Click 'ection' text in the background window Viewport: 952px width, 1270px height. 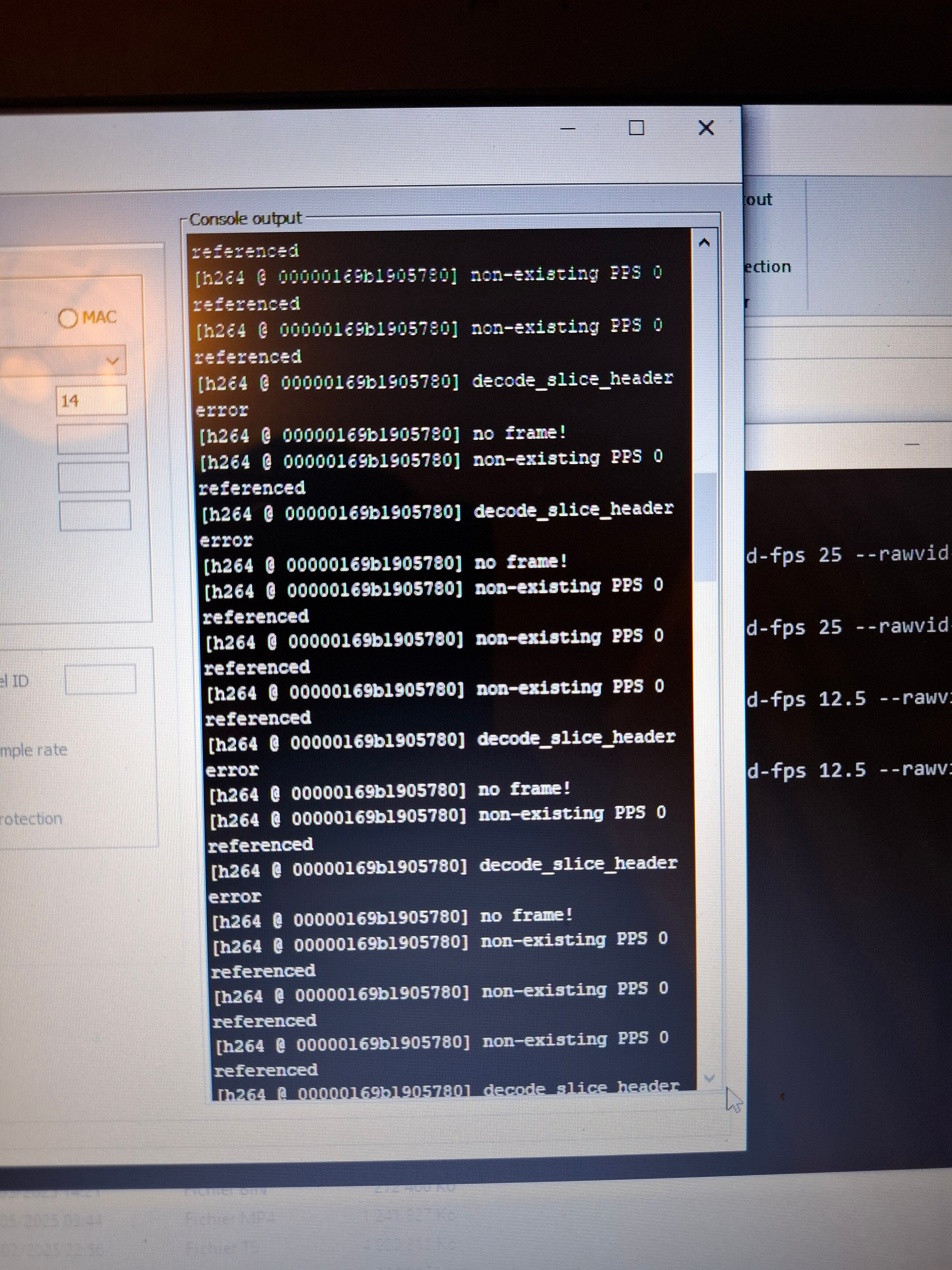pos(767,267)
